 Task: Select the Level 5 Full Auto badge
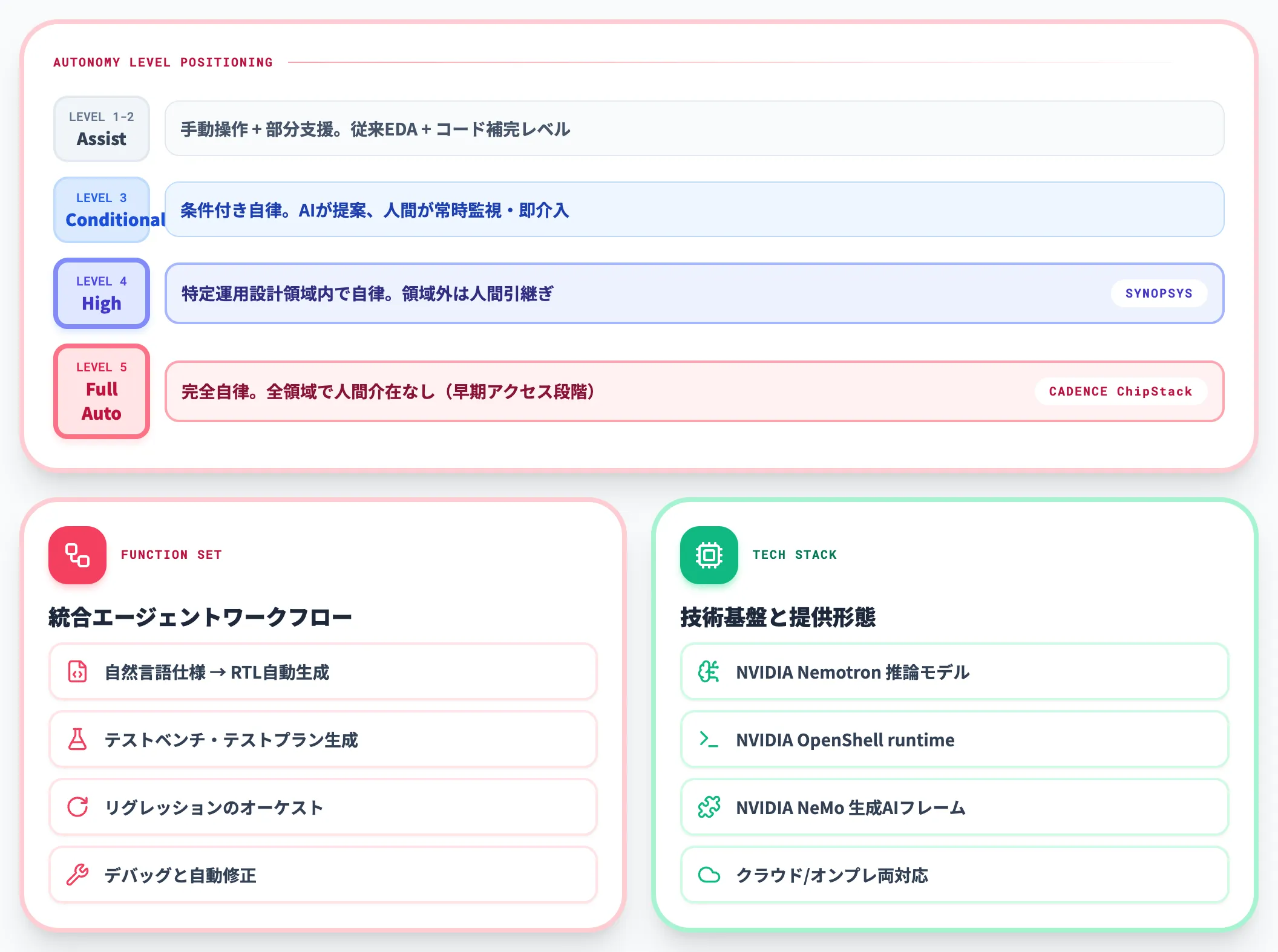pos(102,391)
